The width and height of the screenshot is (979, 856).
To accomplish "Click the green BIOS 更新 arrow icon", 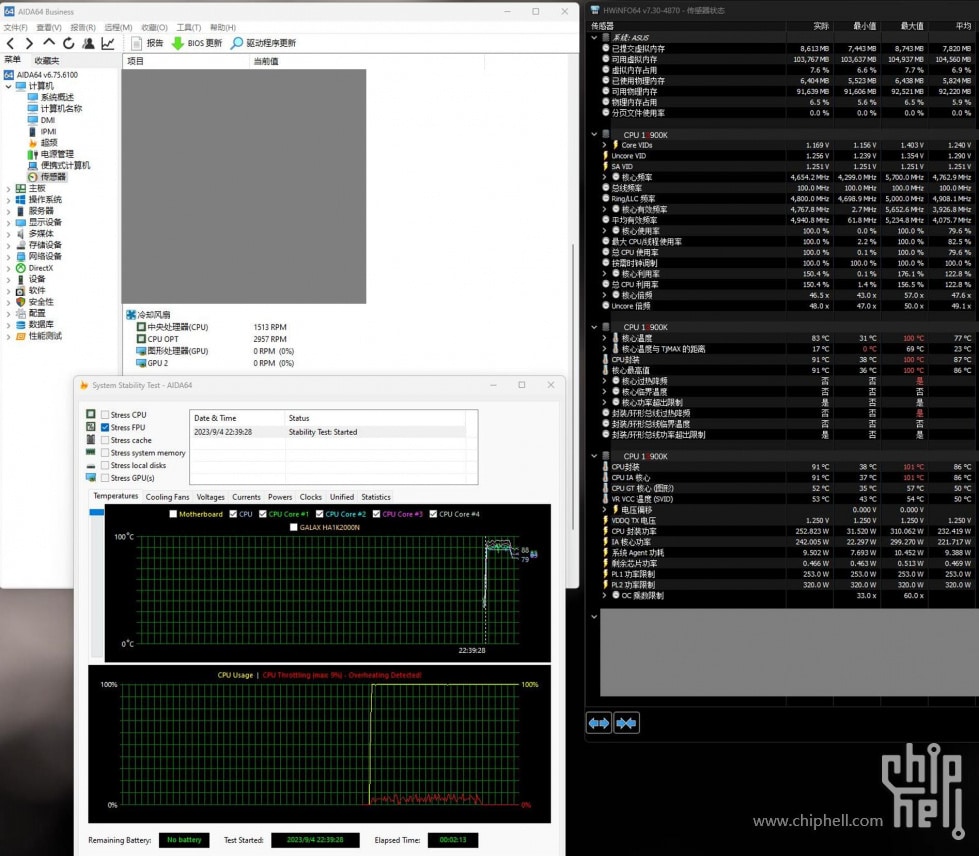I will pos(178,43).
